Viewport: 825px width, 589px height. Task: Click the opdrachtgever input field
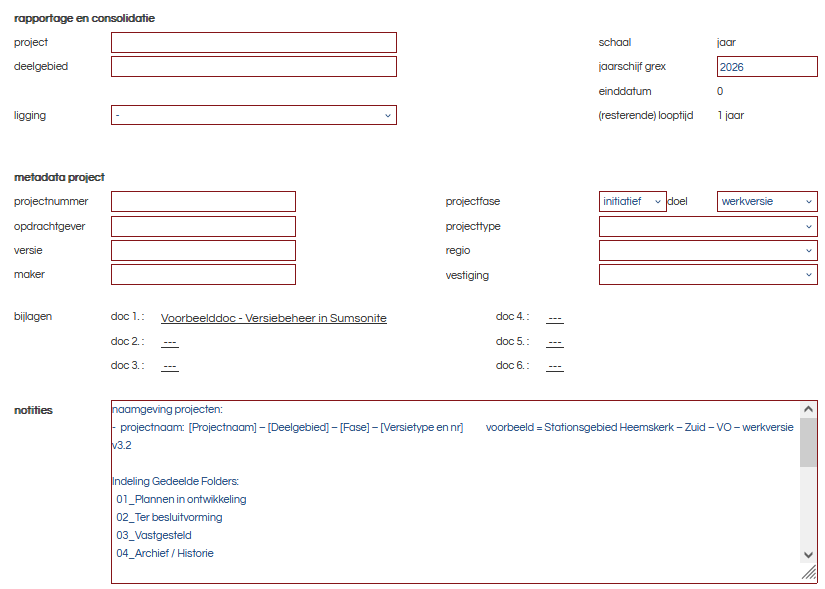coord(202,226)
